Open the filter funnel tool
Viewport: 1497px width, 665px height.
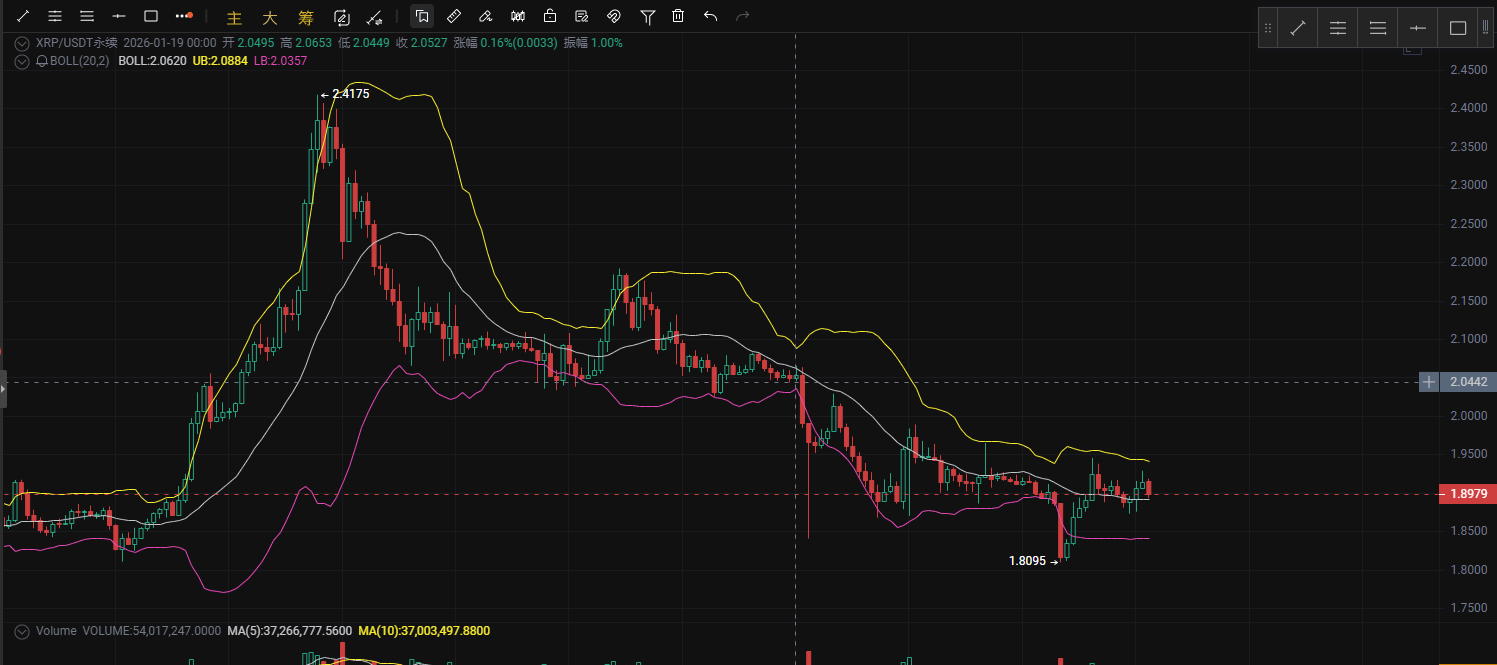647,16
